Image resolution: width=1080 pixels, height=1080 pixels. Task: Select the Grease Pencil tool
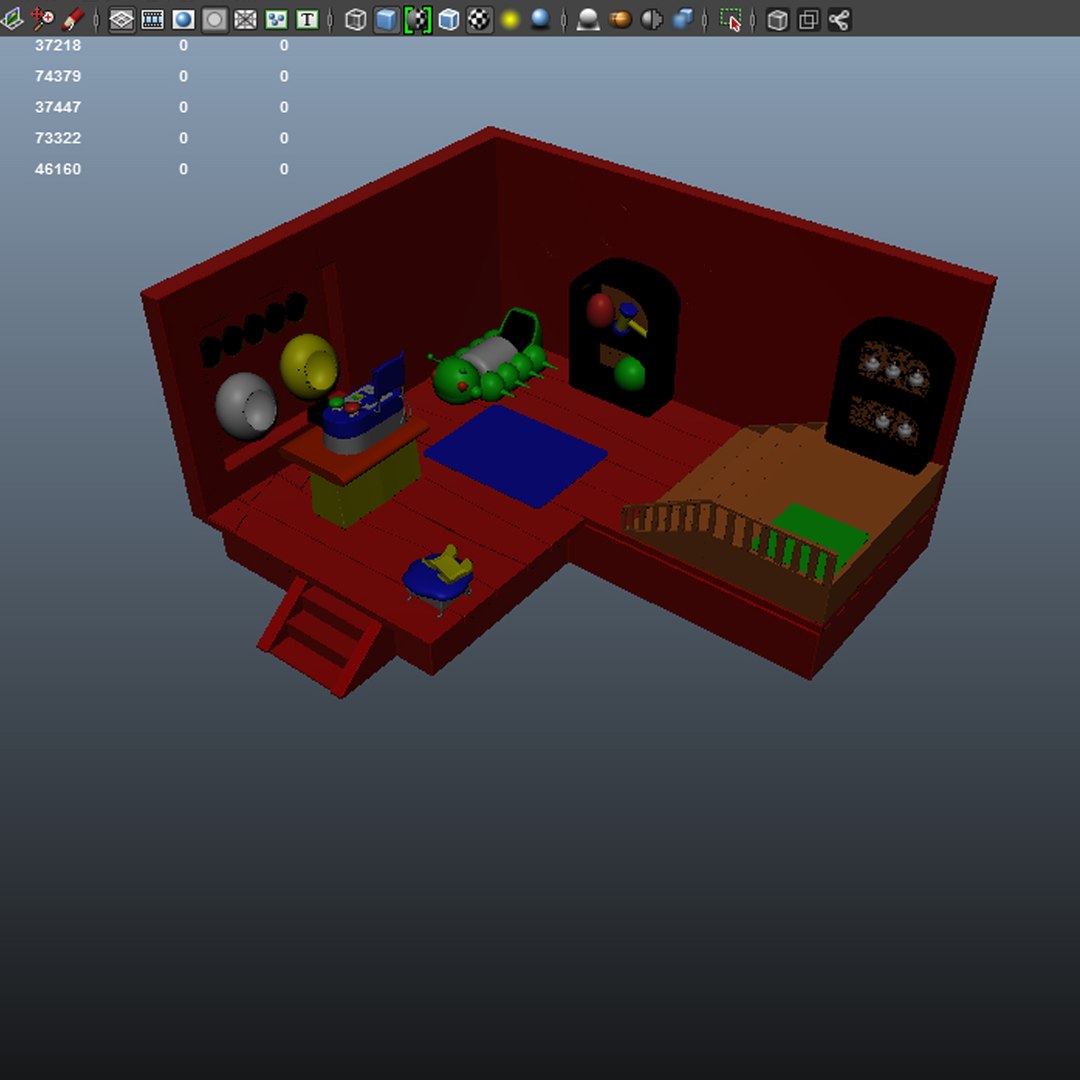[x=73, y=19]
